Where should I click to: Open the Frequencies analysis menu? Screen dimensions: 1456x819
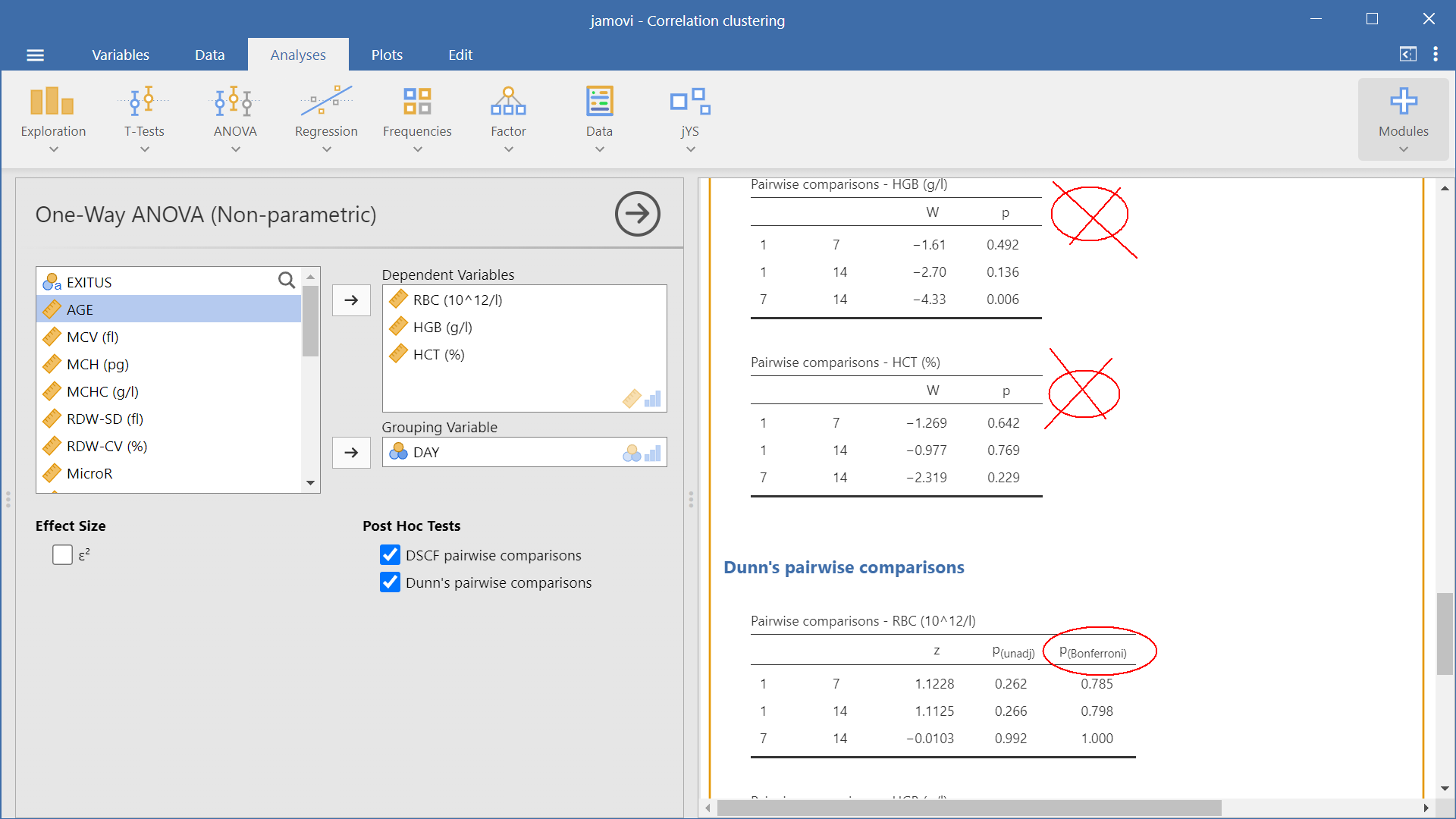pyautogui.click(x=417, y=118)
